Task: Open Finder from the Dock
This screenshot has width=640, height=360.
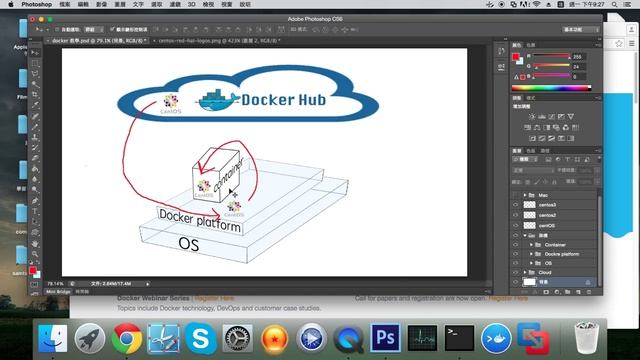Action: pyautogui.click(x=53, y=338)
